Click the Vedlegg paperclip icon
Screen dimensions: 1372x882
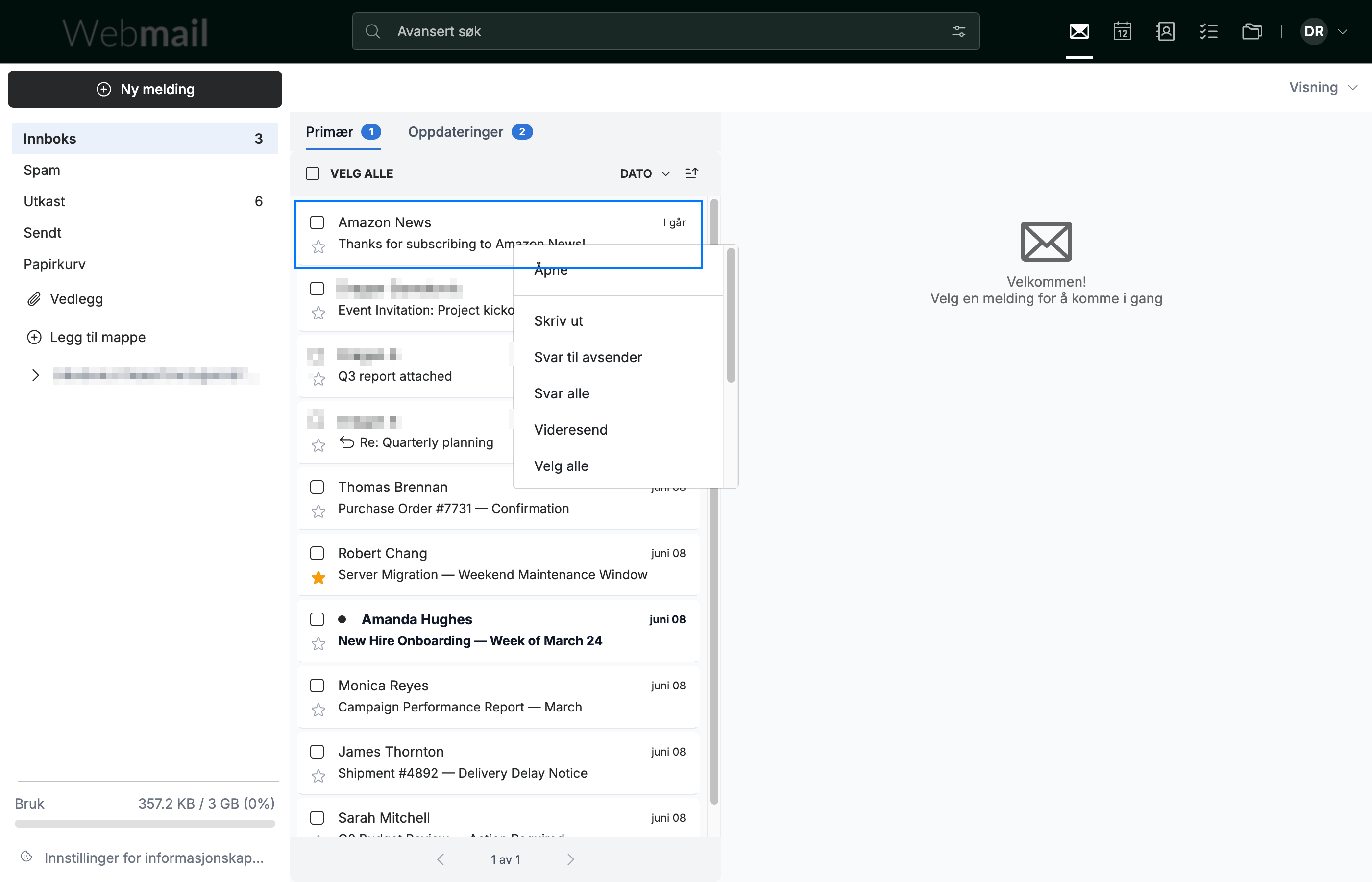tap(34, 299)
